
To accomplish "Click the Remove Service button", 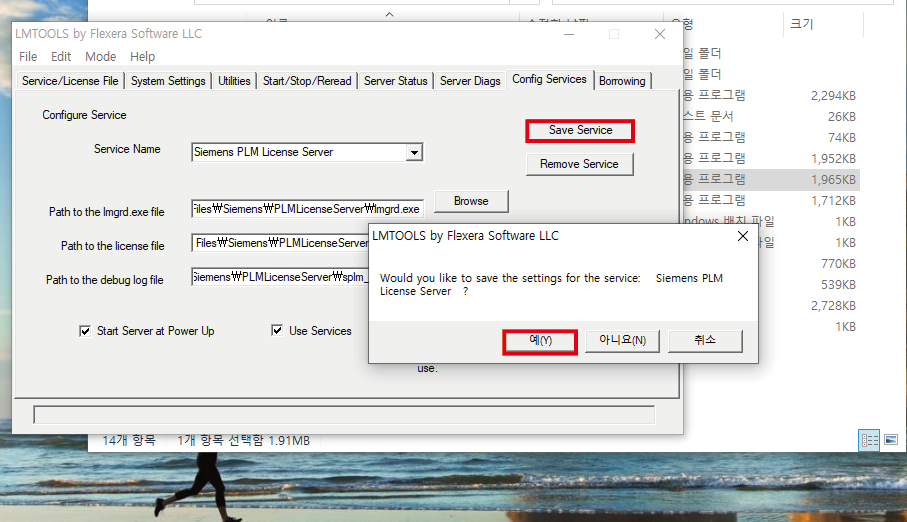I will pos(580,164).
